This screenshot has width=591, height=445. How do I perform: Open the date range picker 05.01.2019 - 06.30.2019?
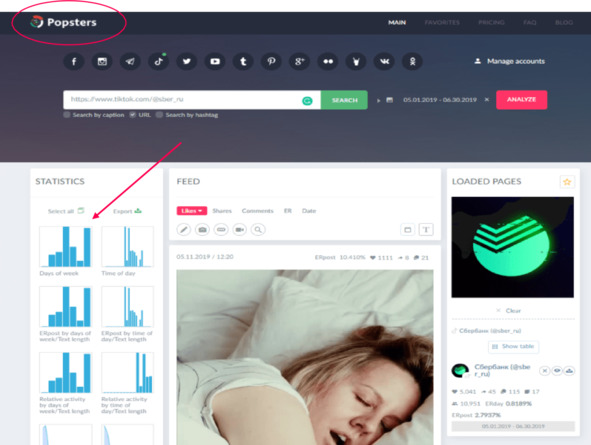pos(440,100)
